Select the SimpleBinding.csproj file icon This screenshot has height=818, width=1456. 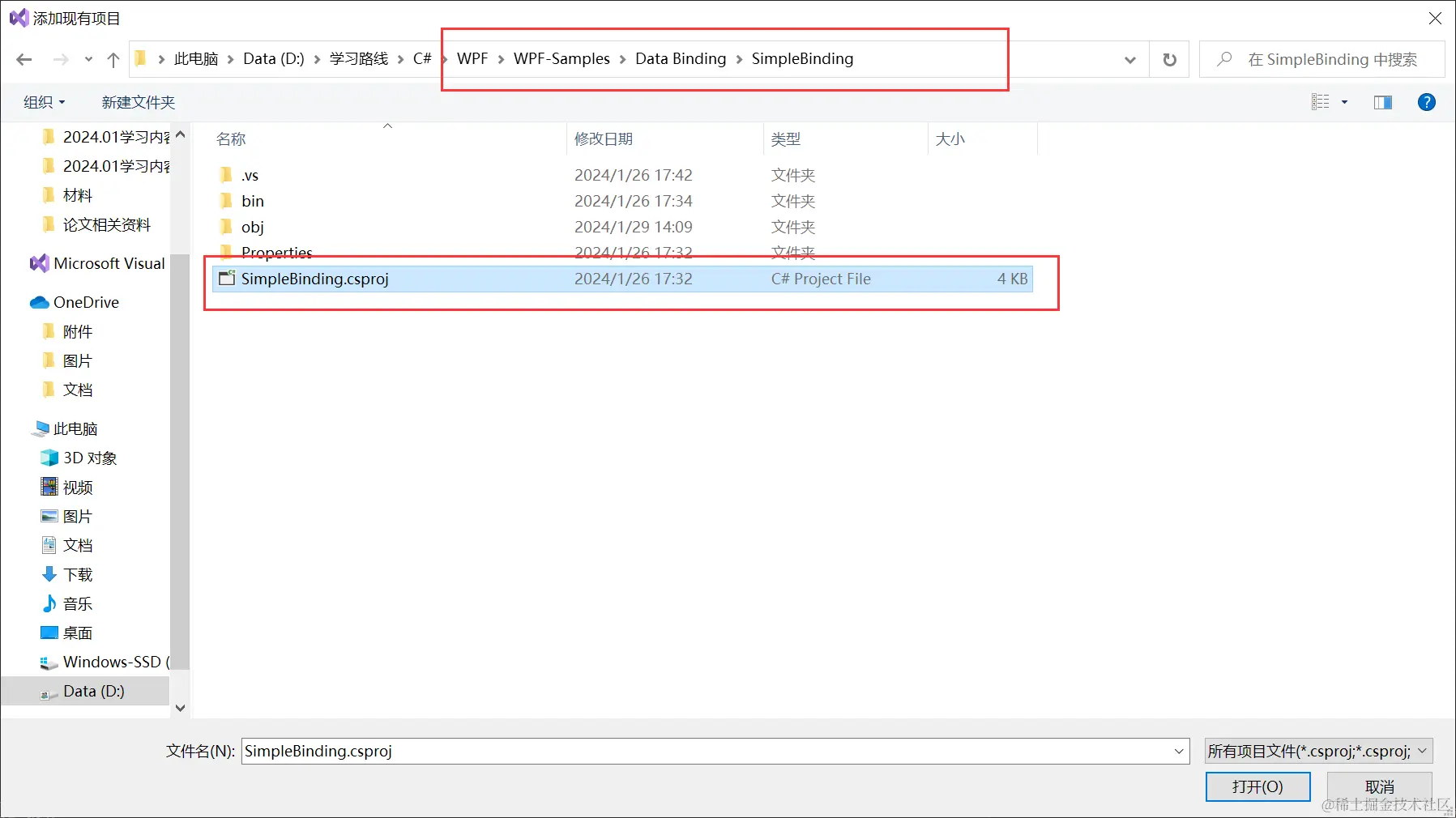pos(228,279)
